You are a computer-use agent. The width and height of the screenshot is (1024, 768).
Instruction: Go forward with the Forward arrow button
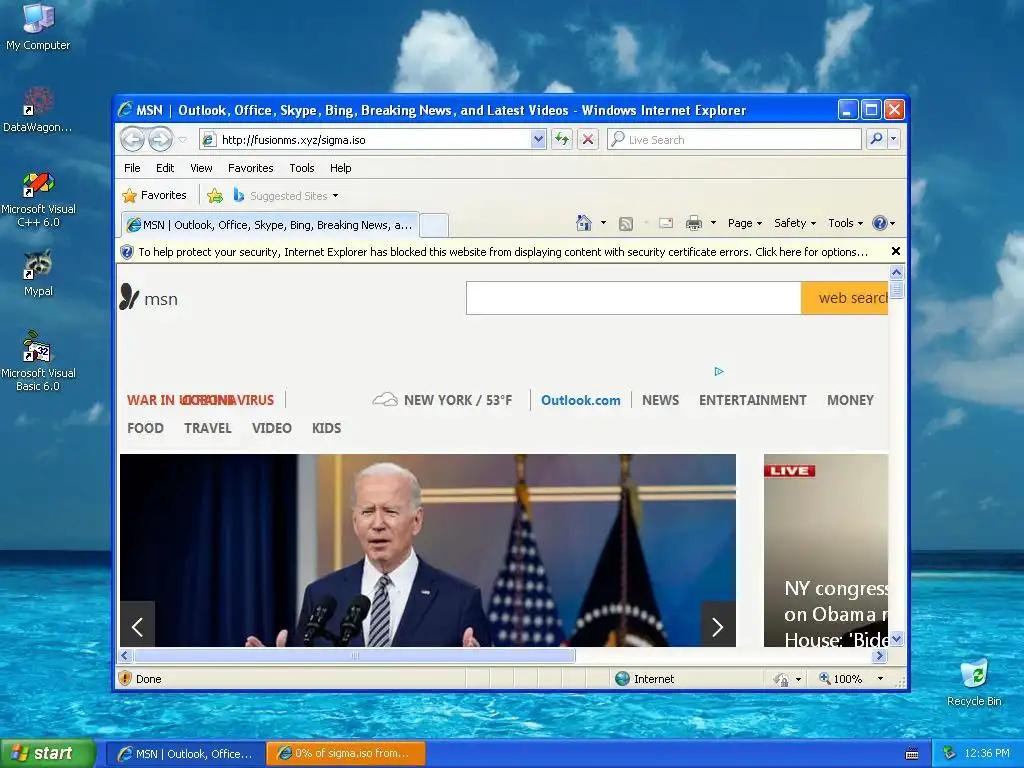160,139
